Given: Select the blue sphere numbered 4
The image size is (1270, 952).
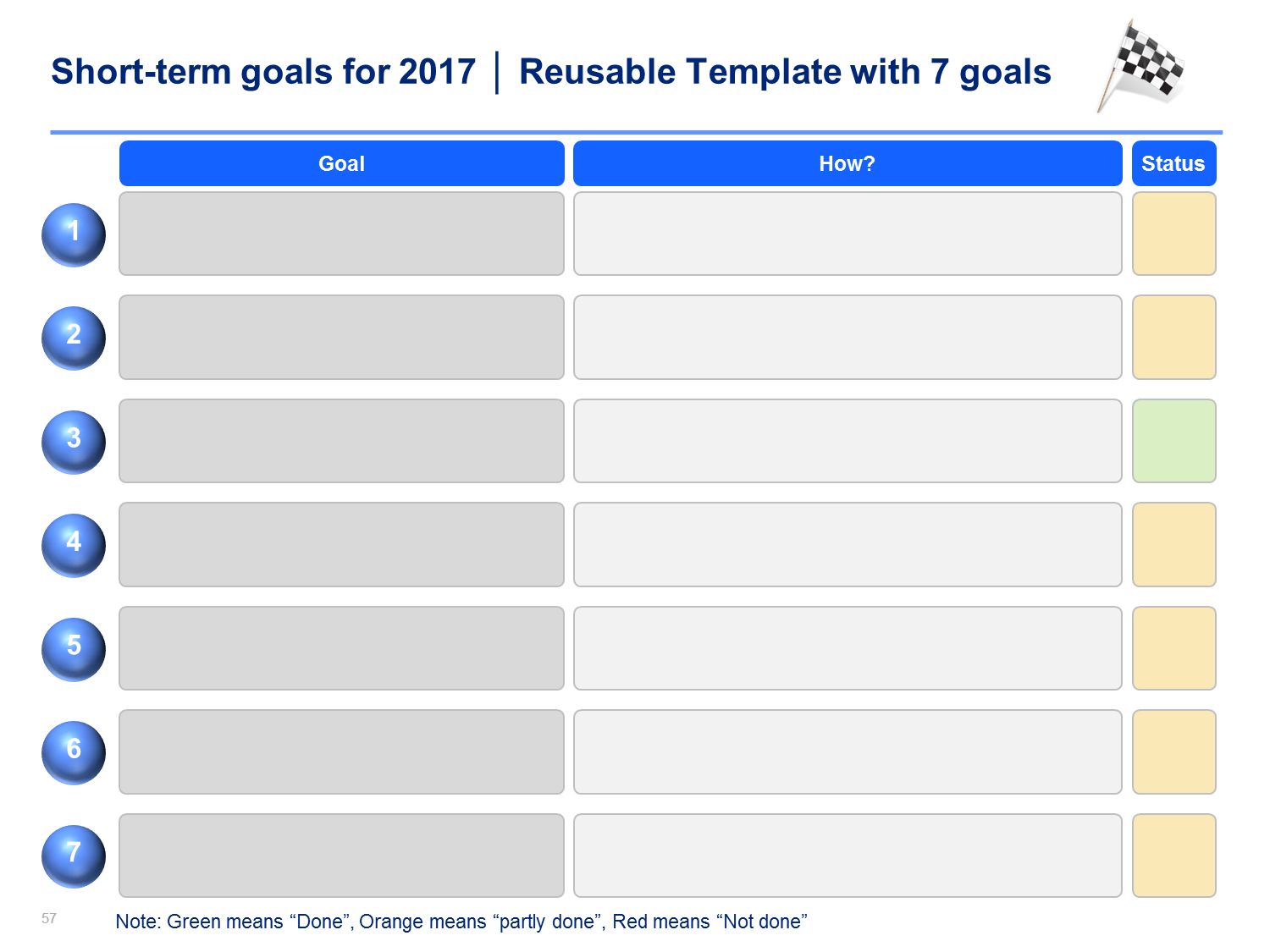Looking at the screenshot, I should [x=74, y=545].
